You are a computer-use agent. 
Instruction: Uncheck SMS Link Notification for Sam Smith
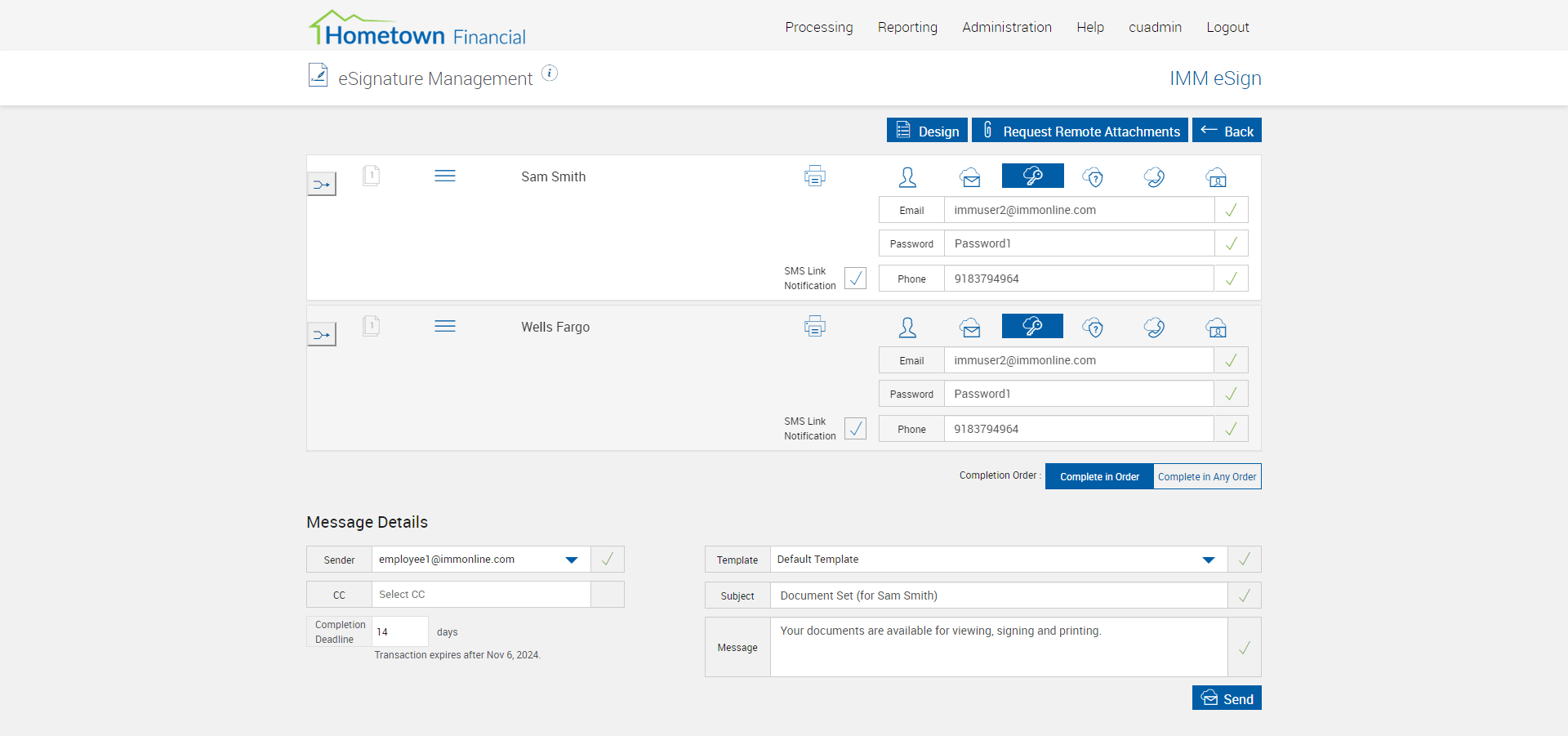click(x=855, y=279)
